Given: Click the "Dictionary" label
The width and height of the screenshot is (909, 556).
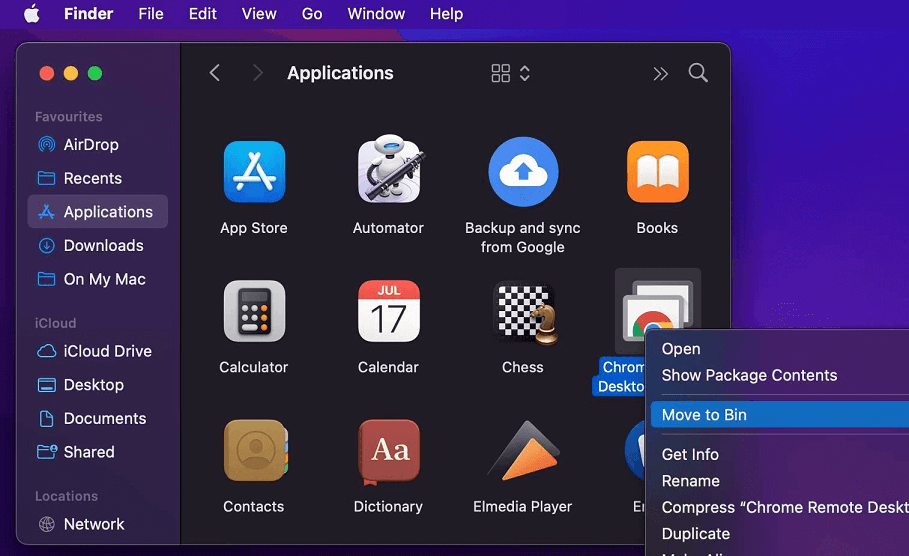Looking at the screenshot, I should tap(388, 507).
